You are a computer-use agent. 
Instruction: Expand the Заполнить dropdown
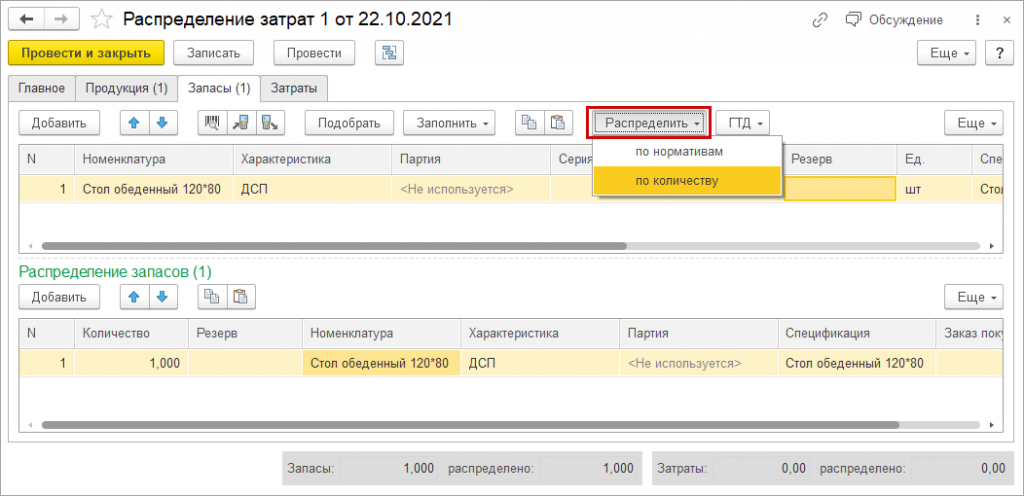click(448, 123)
